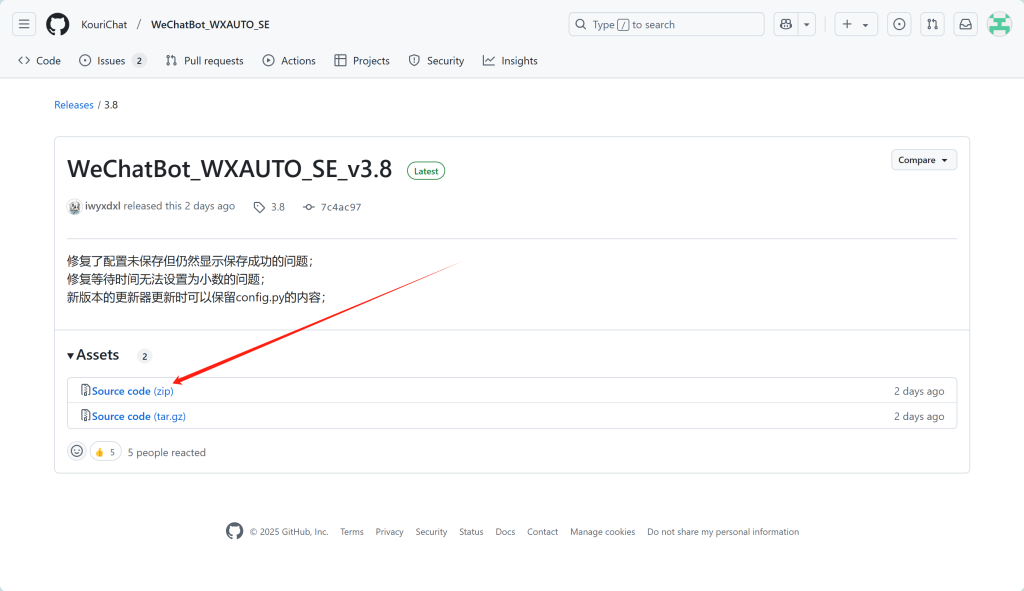The height and width of the screenshot is (591, 1024).
Task: Collapse the Assets section
Action: point(93,355)
